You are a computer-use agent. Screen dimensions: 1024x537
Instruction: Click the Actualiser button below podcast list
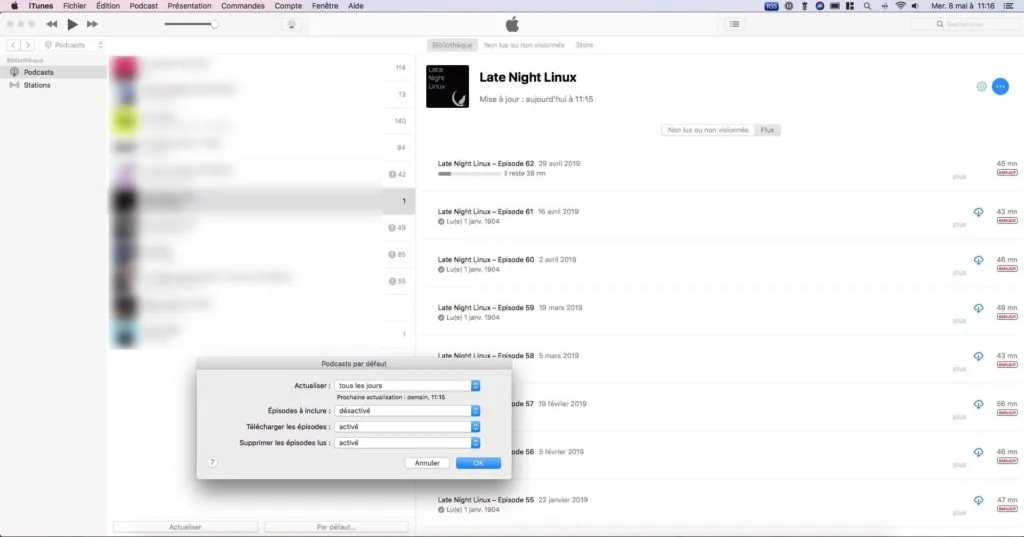pyautogui.click(x=185, y=527)
